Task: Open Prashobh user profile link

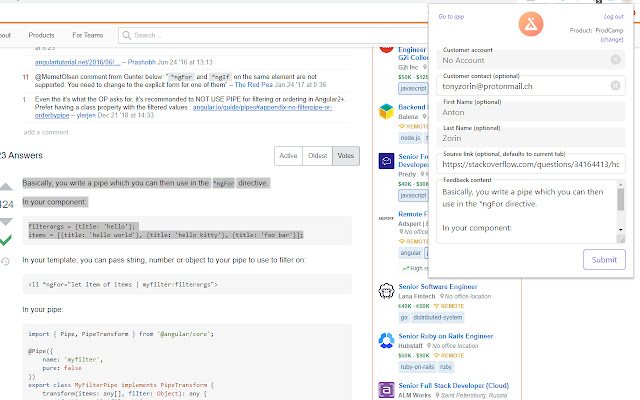Action: [x=142, y=62]
